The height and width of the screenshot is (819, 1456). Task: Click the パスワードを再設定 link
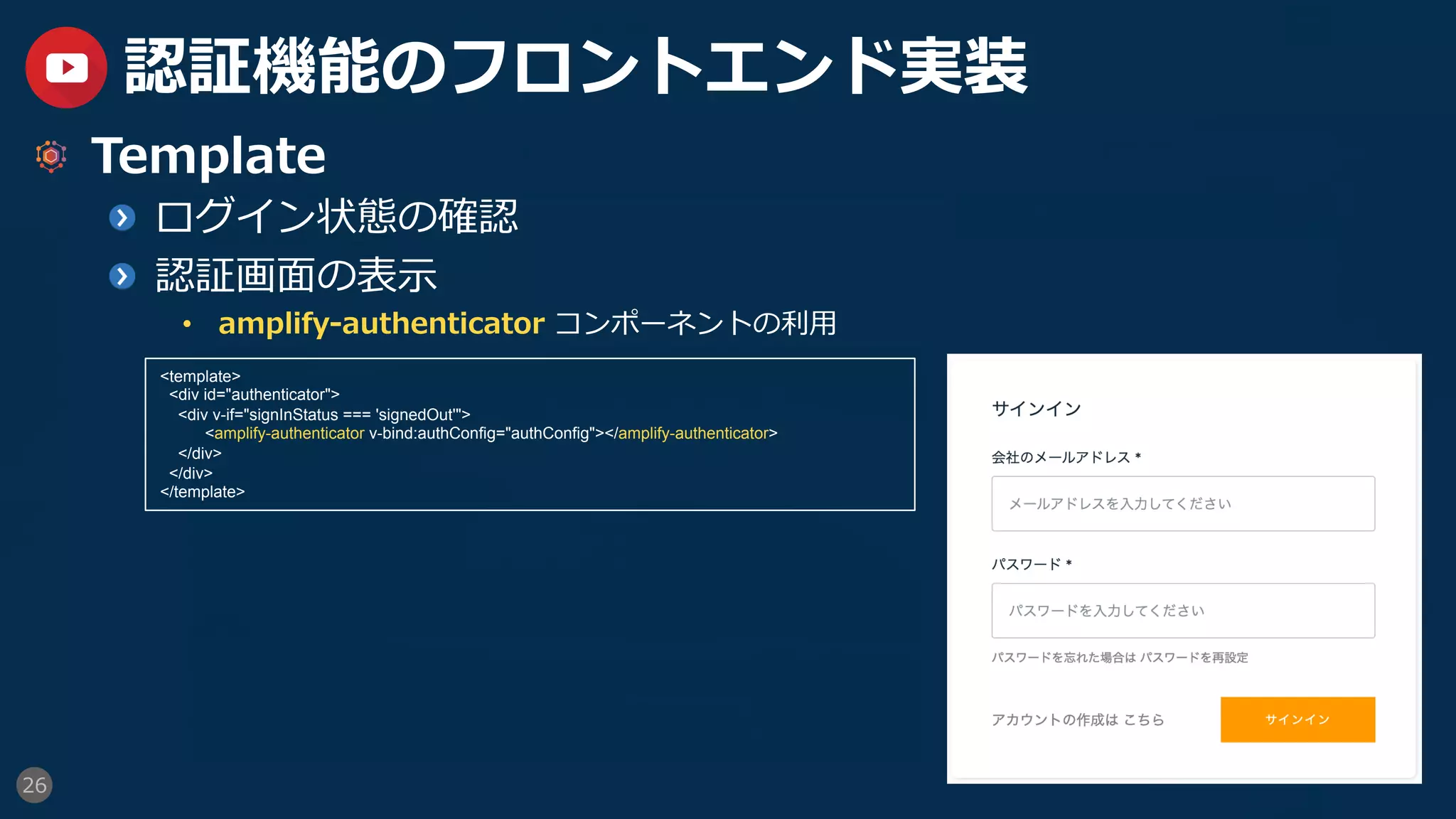click(x=1194, y=658)
